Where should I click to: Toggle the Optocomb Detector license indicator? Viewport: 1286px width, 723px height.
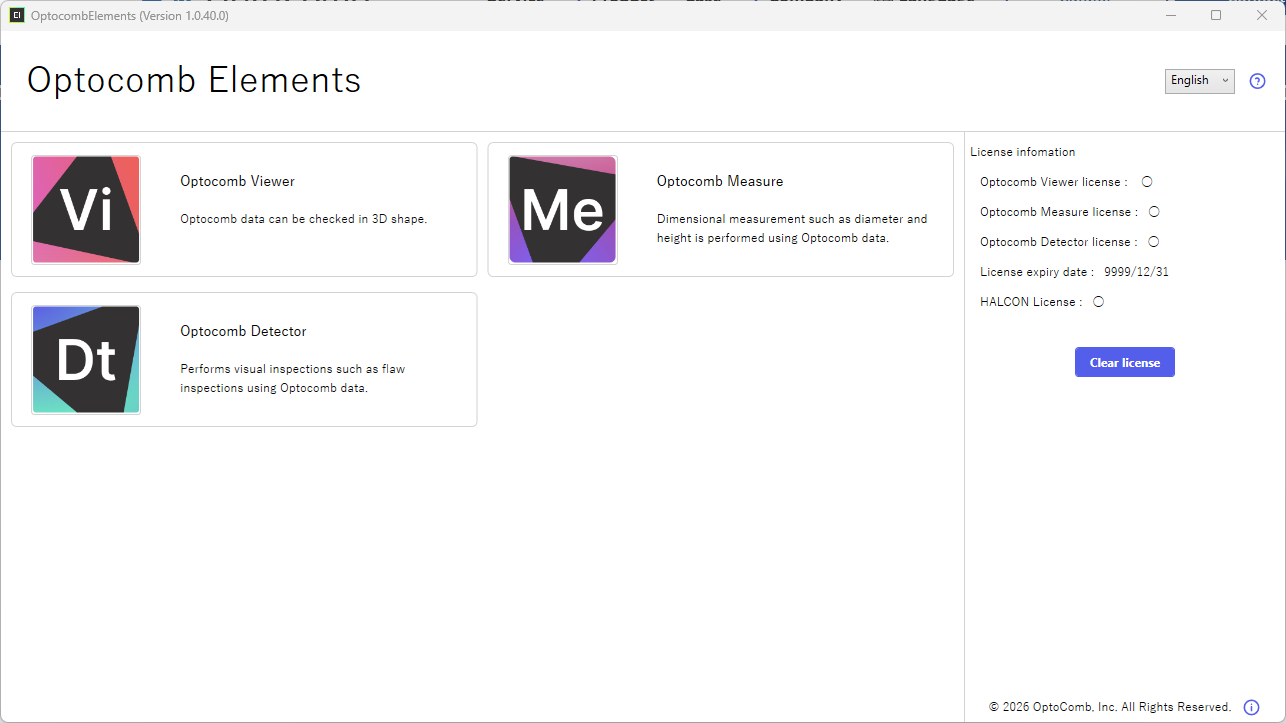pos(1154,242)
